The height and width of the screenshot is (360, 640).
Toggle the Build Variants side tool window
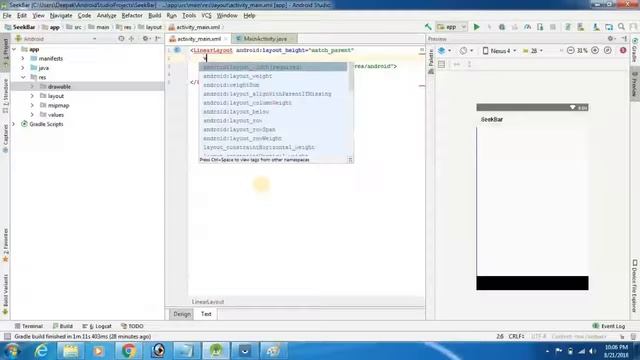click(5, 294)
